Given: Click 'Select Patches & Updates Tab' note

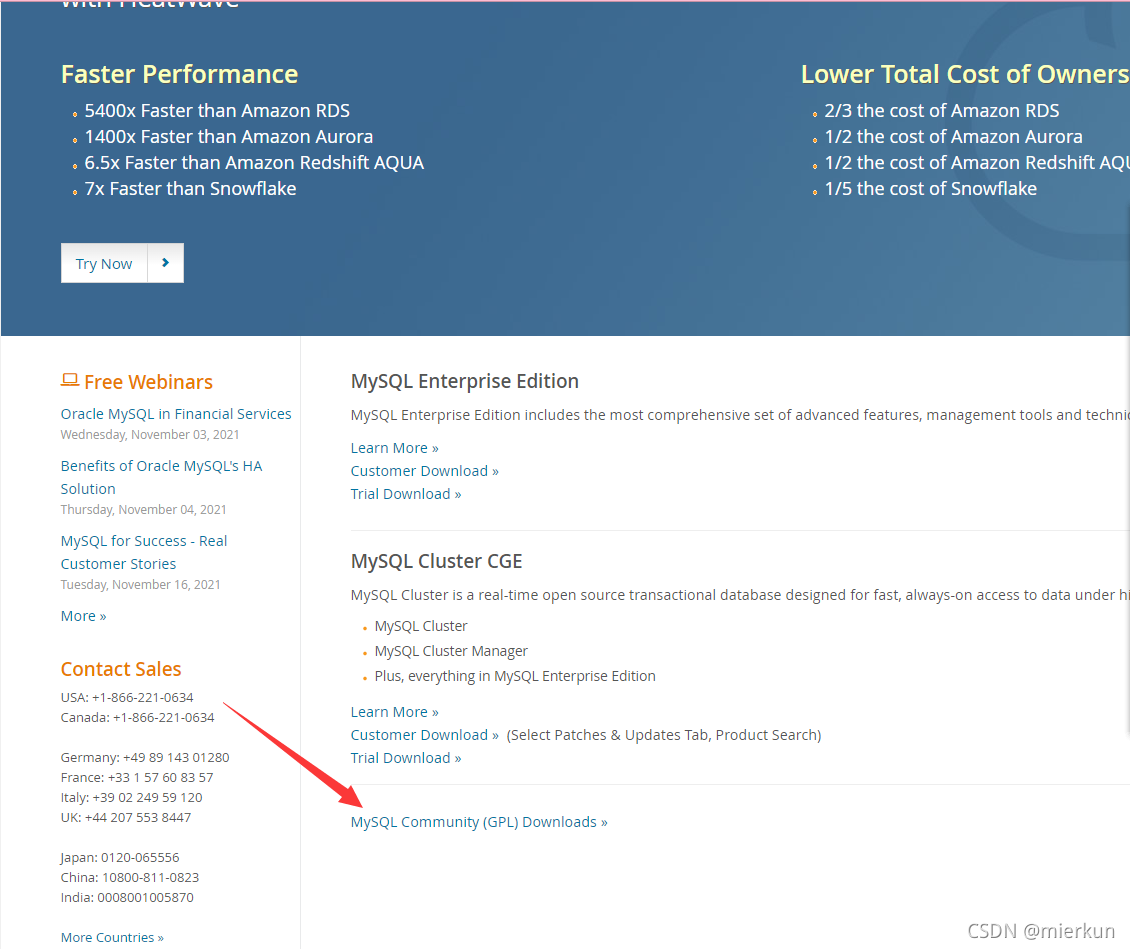Looking at the screenshot, I should (x=664, y=735).
